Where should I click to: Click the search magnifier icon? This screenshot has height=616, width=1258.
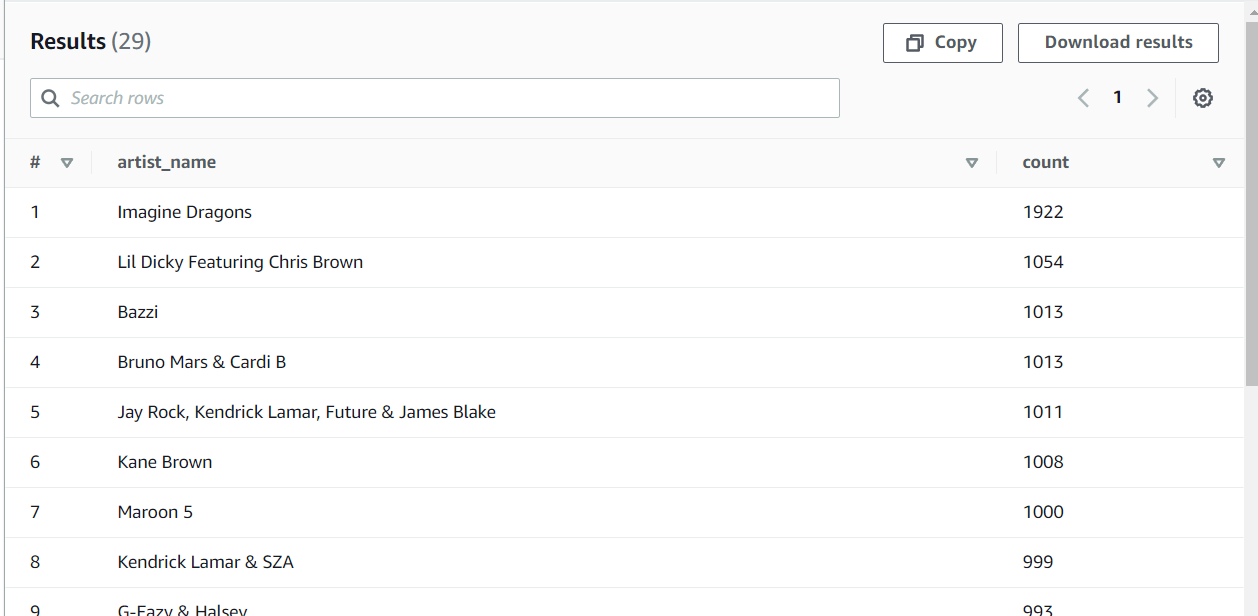[x=51, y=98]
